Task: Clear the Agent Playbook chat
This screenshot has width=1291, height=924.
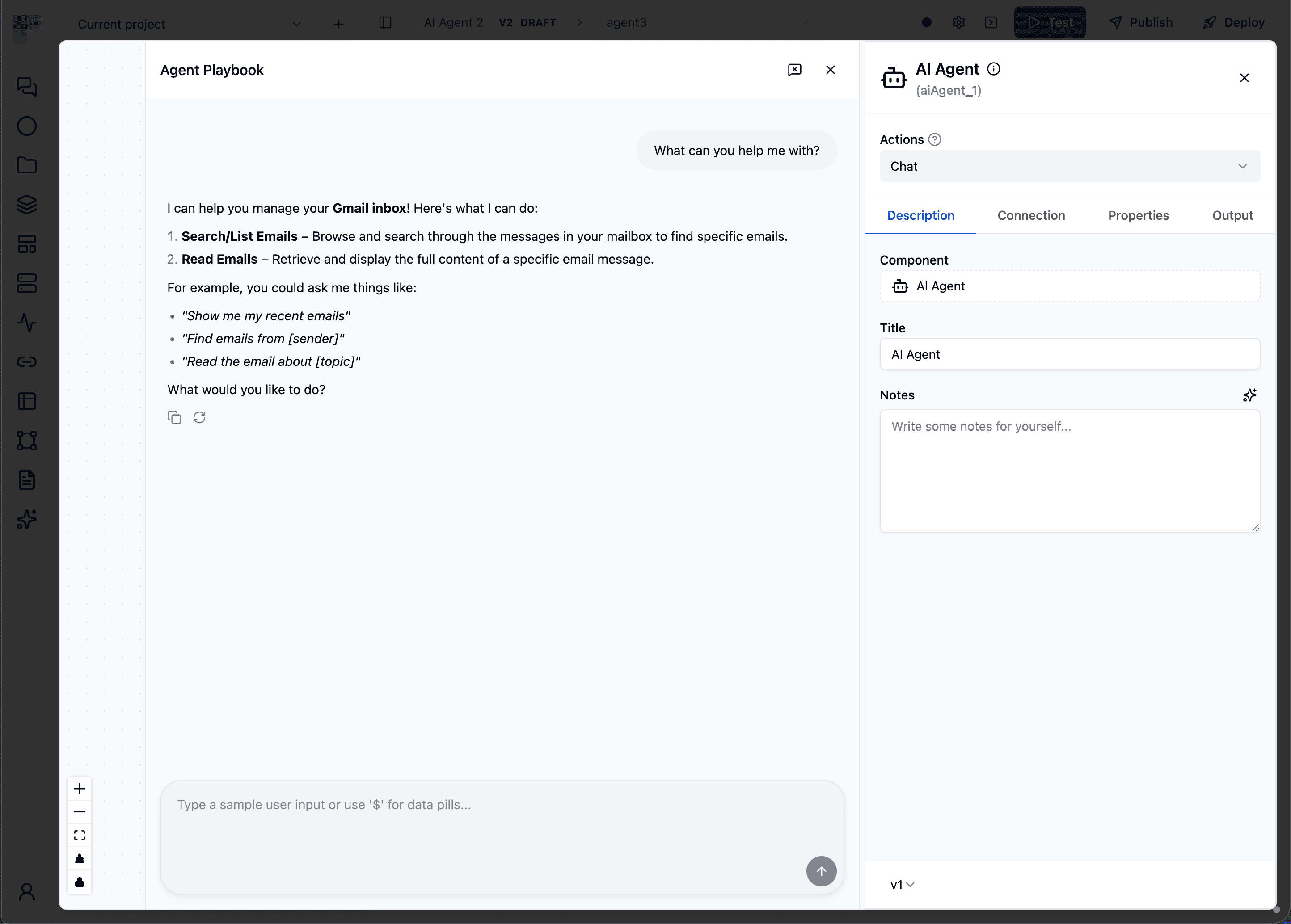Action: point(795,69)
